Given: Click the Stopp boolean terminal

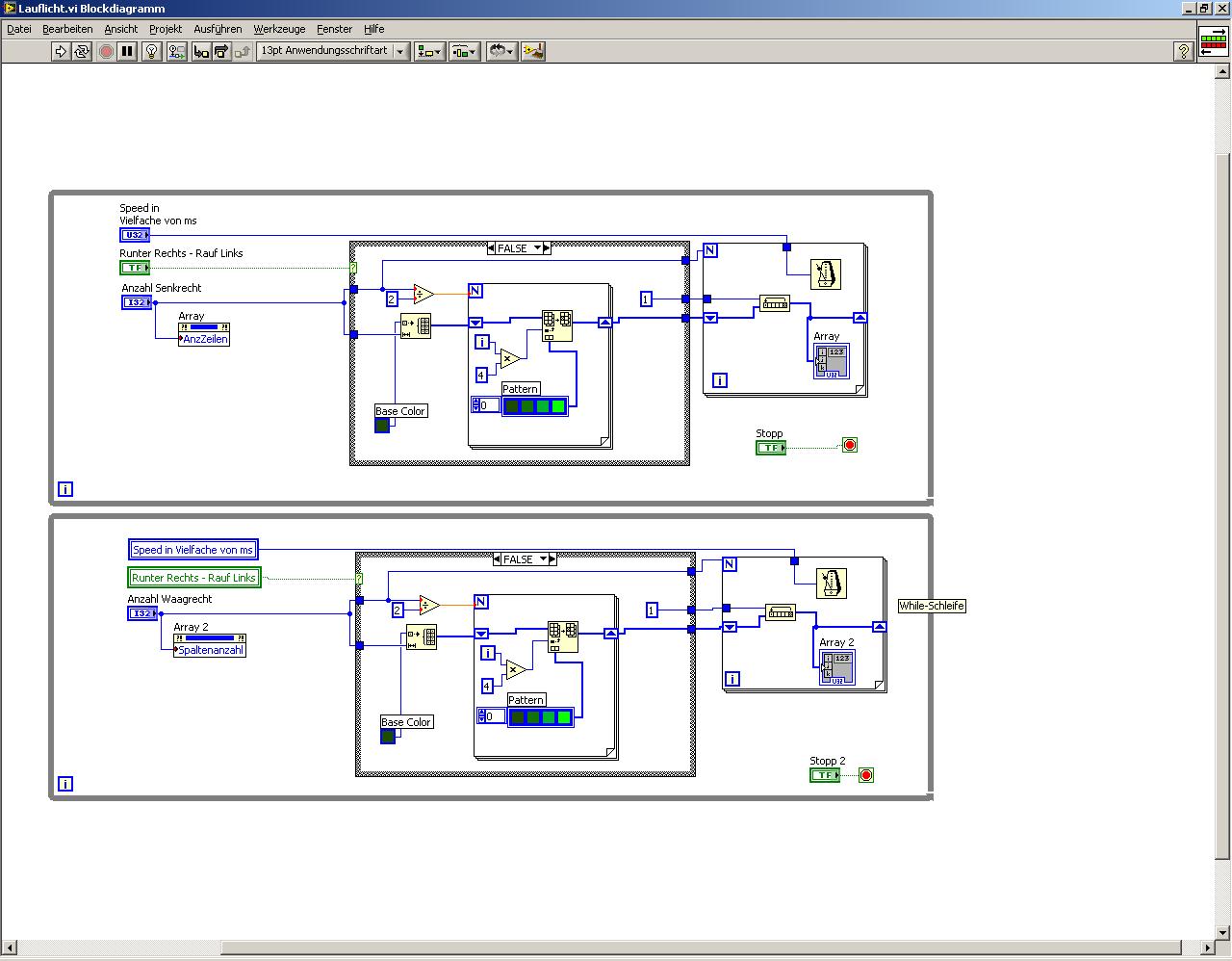Looking at the screenshot, I should pos(771,448).
